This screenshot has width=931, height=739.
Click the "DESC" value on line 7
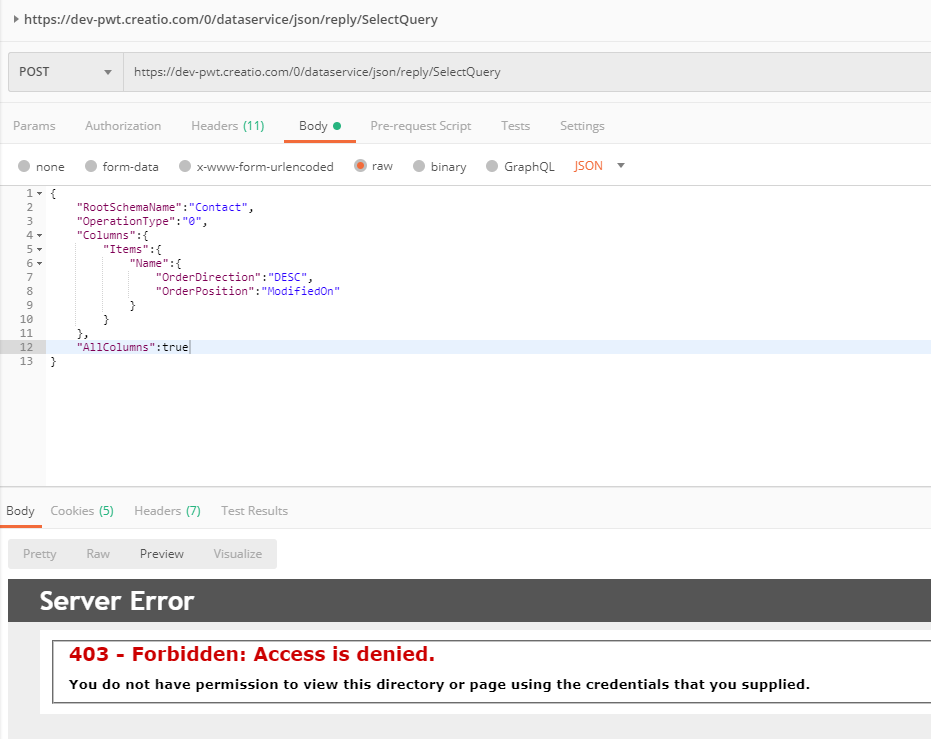[x=287, y=277]
